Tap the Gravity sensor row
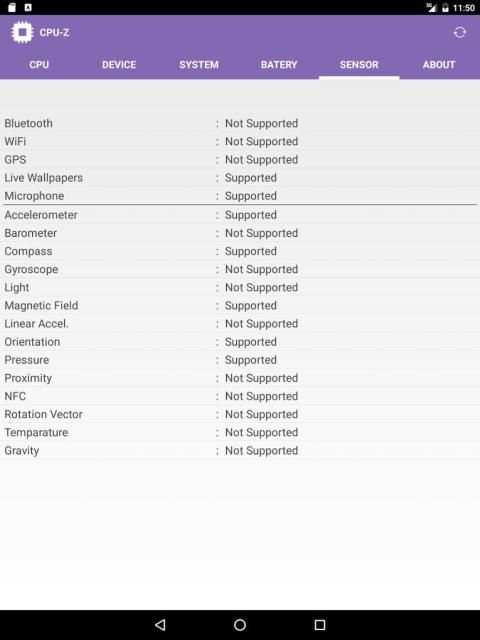Viewport: 480px width, 640px height. coord(240,451)
